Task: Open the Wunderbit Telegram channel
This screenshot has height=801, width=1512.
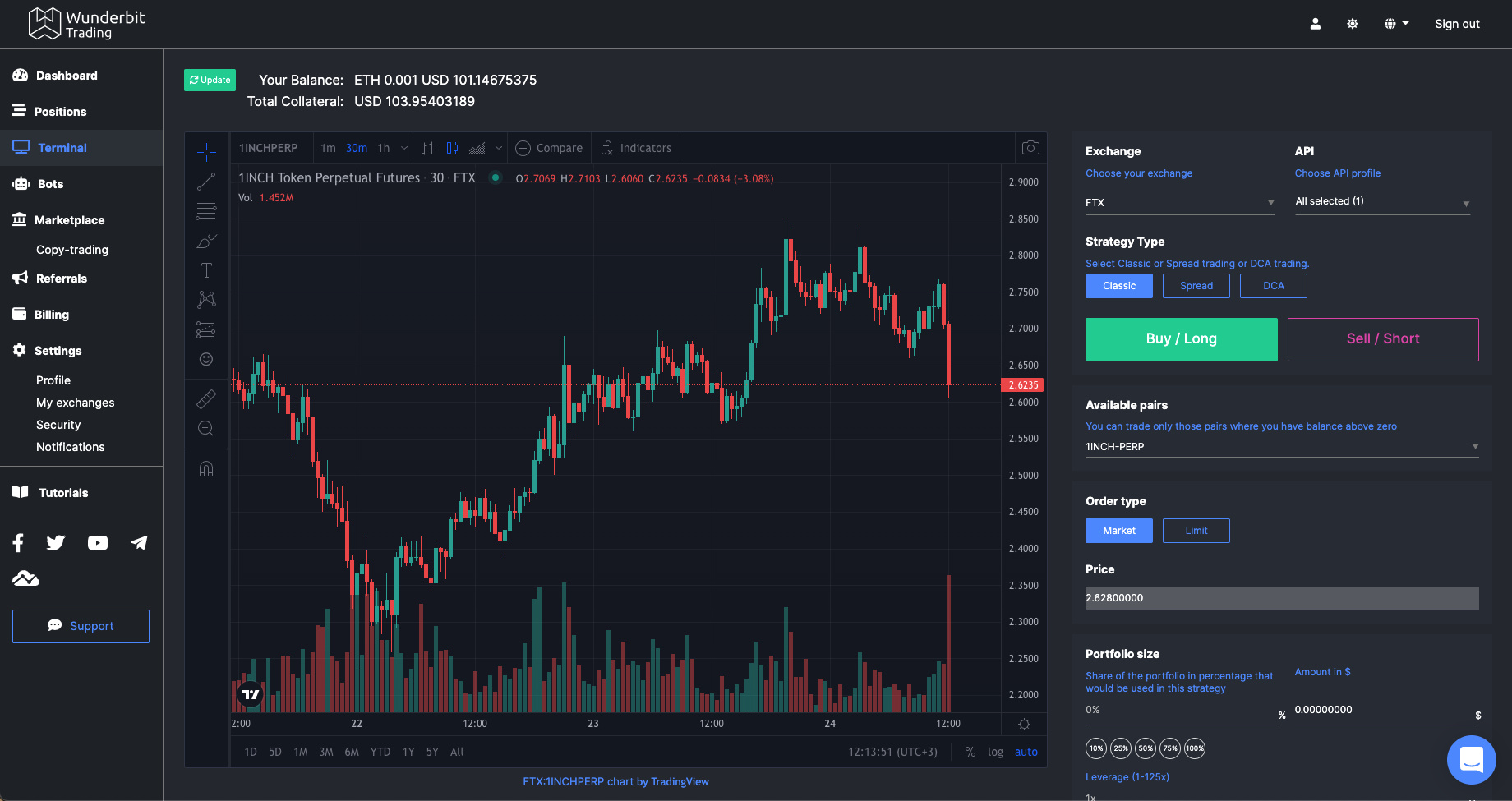Action: 139,542
